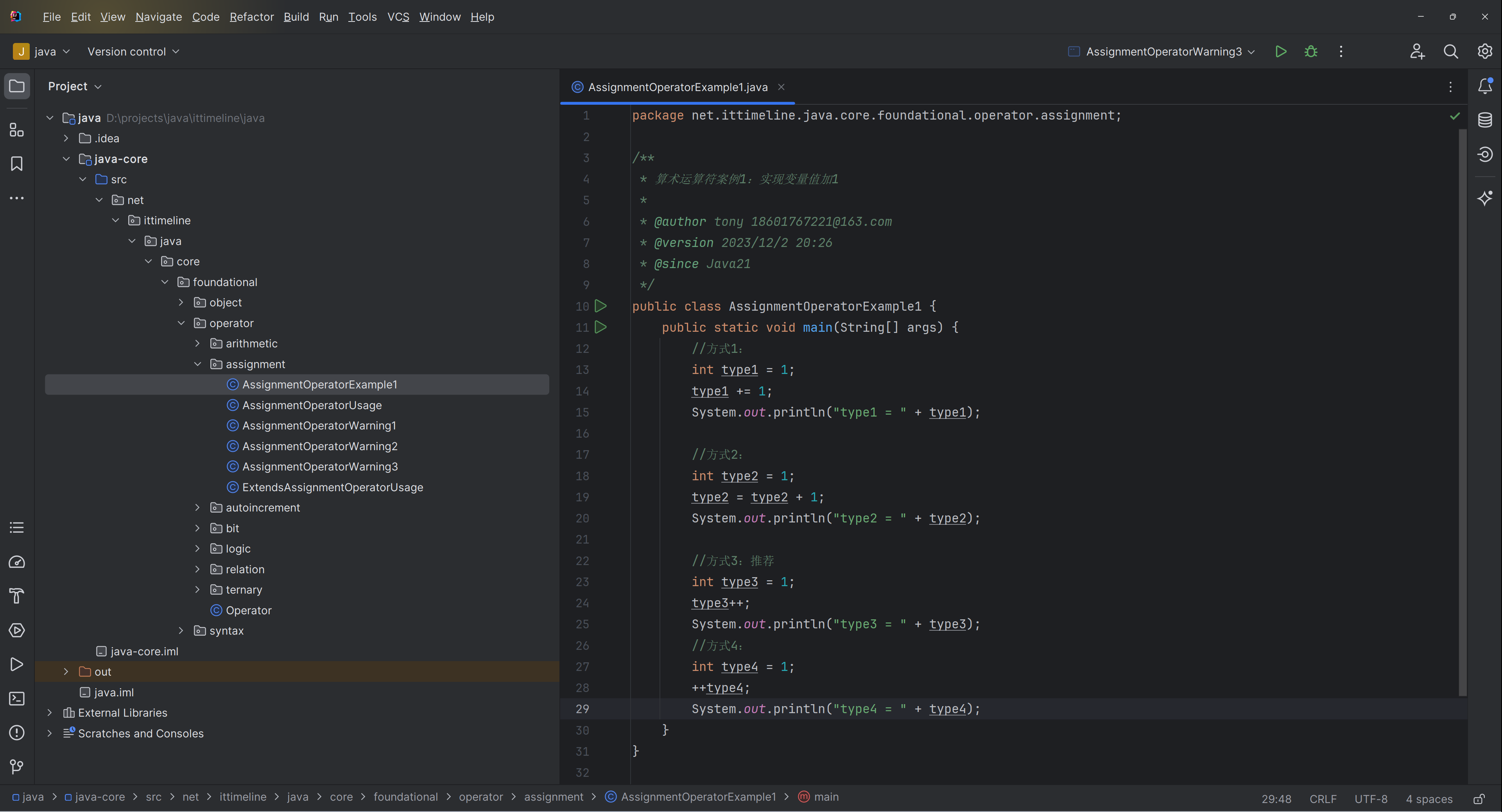Image resolution: width=1502 pixels, height=812 pixels.
Task: Open the Database tool window
Action: (x=1485, y=120)
